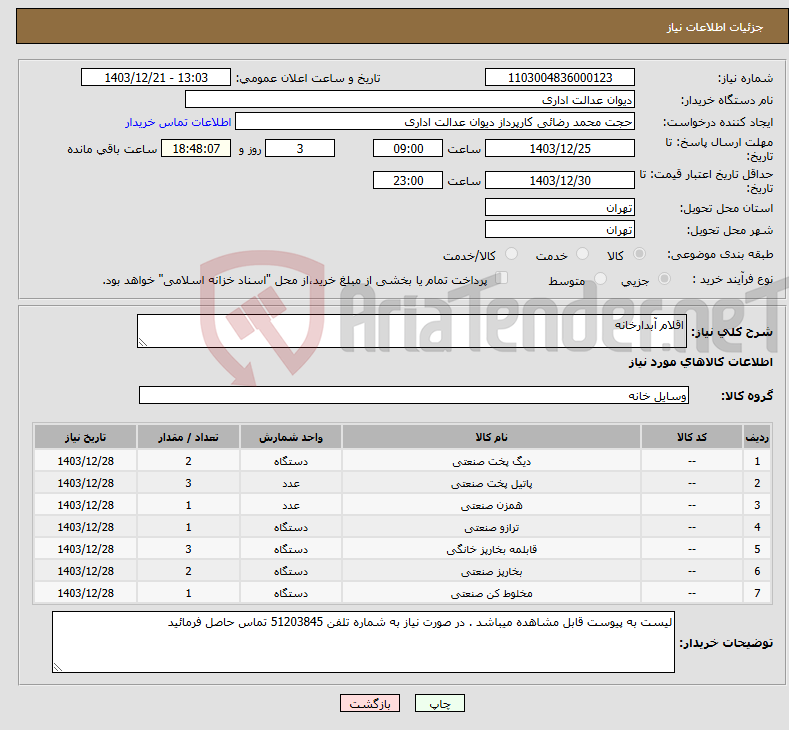Click the تاریخ نیاز column header
Screen dimensions: 789x730
click(x=86, y=437)
